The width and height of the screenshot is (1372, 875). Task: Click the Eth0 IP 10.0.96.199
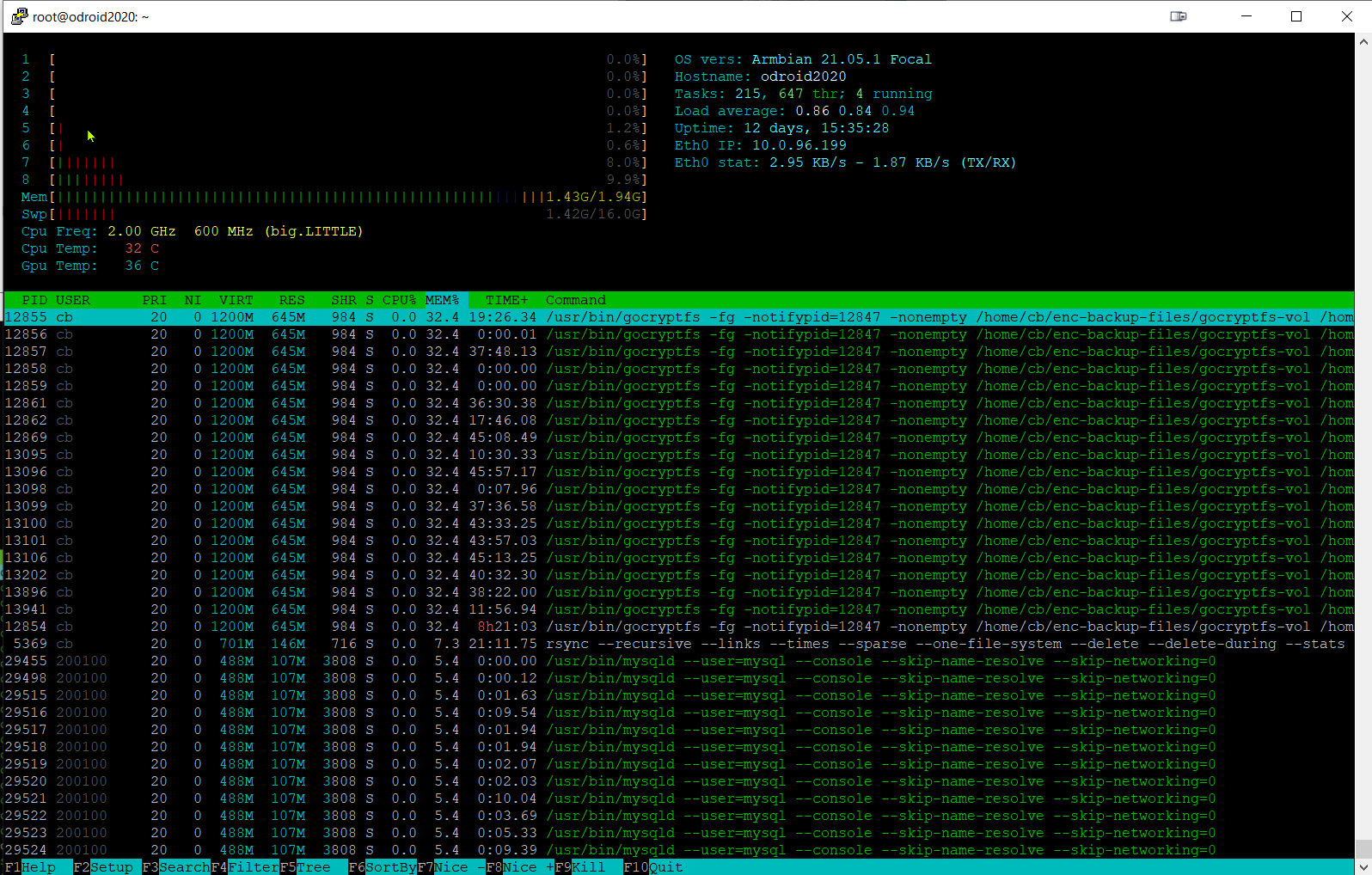(x=799, y=145)
